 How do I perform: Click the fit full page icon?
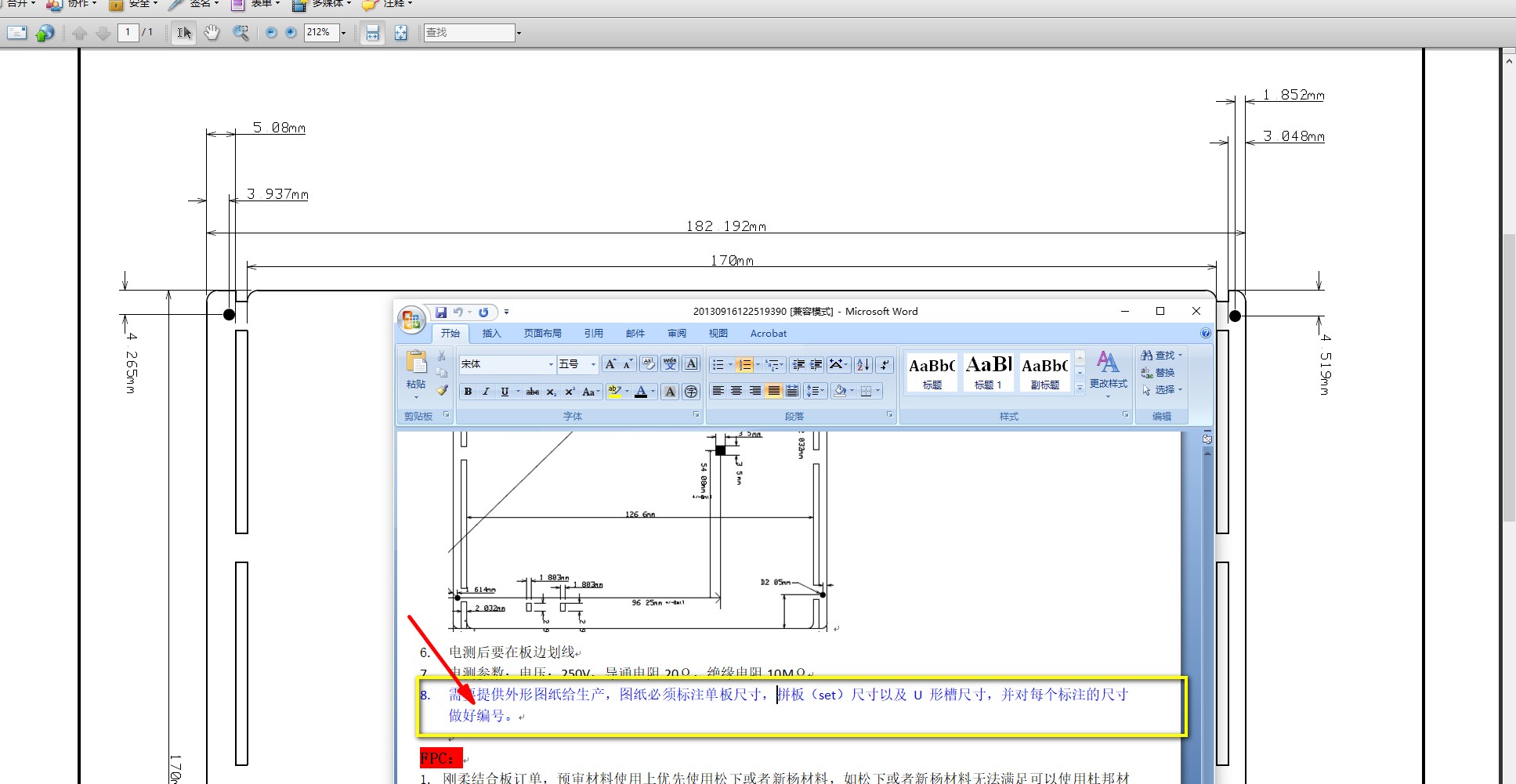[x=400, y=33]
